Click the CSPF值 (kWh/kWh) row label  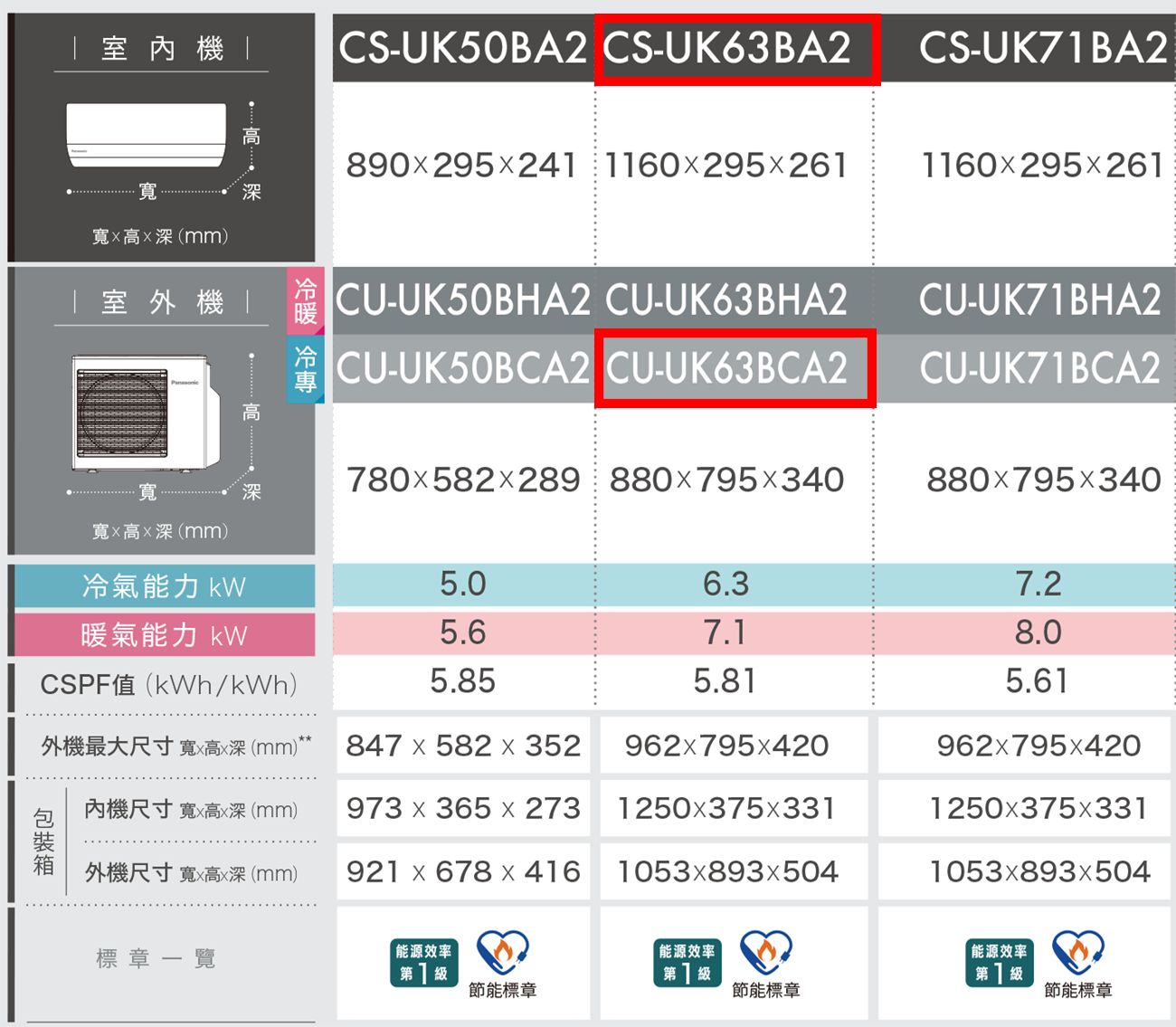pos(169,685)
